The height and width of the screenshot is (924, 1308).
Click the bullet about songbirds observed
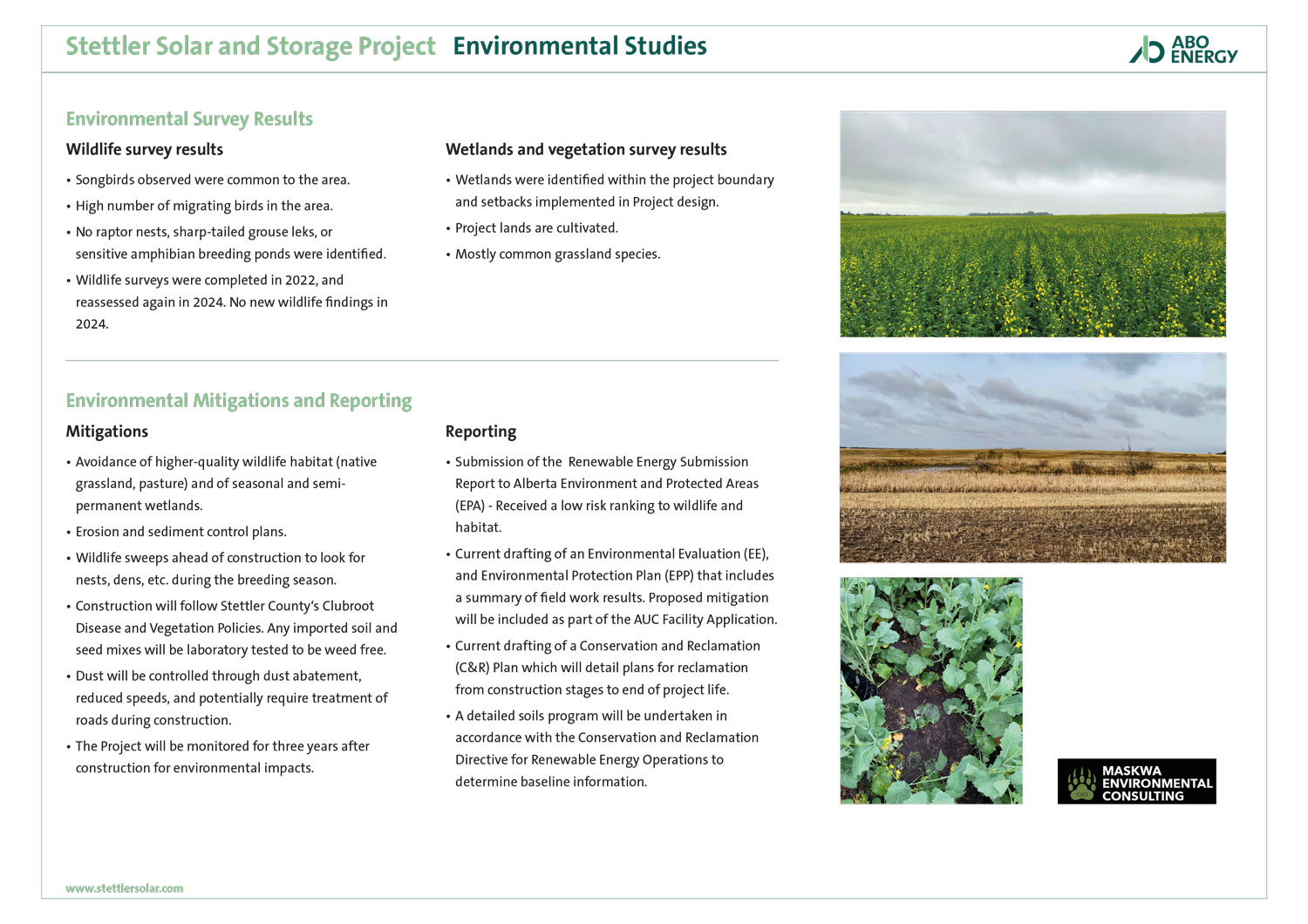pos(212,180)
